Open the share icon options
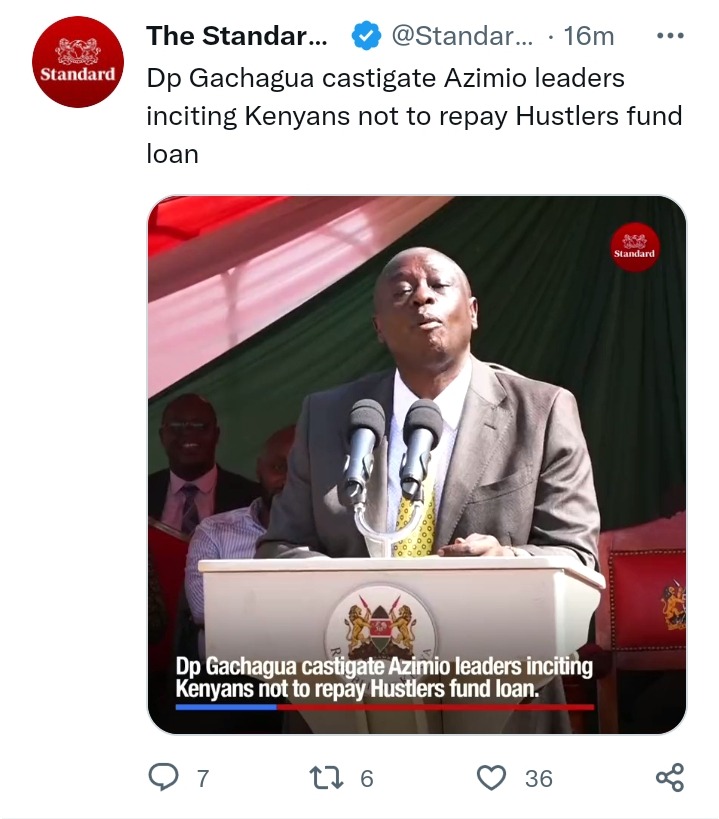 [670, 777]
